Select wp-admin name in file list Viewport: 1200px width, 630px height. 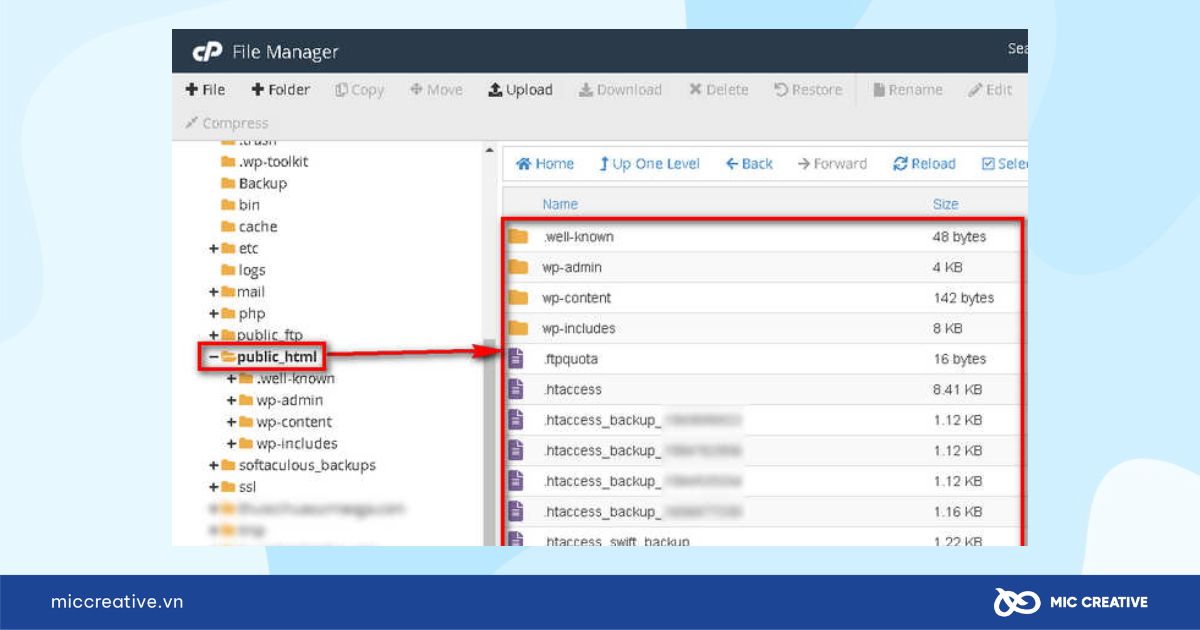point(572,268)
